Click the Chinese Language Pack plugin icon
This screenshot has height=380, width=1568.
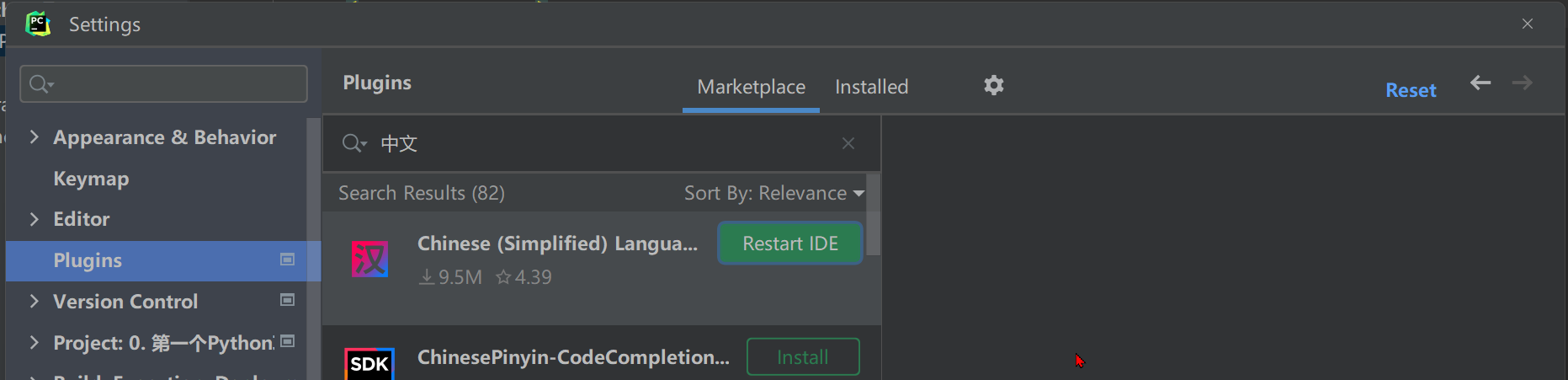[369, 260]
